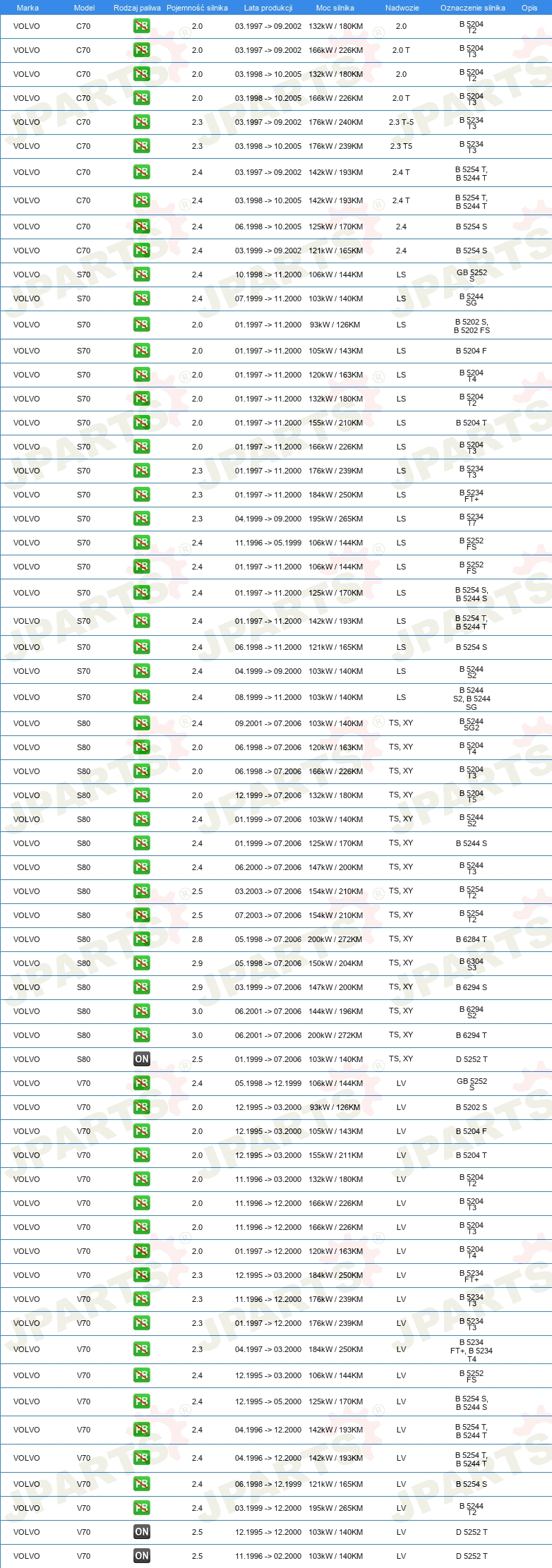Select 'B 6294 S2' engine code
Screen dimensions: 552x1568
tap(472, 1012)
